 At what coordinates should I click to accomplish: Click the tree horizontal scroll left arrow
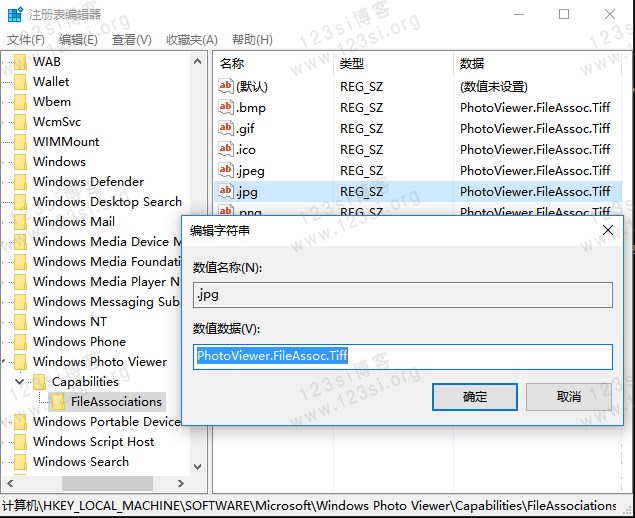[10, 483]
